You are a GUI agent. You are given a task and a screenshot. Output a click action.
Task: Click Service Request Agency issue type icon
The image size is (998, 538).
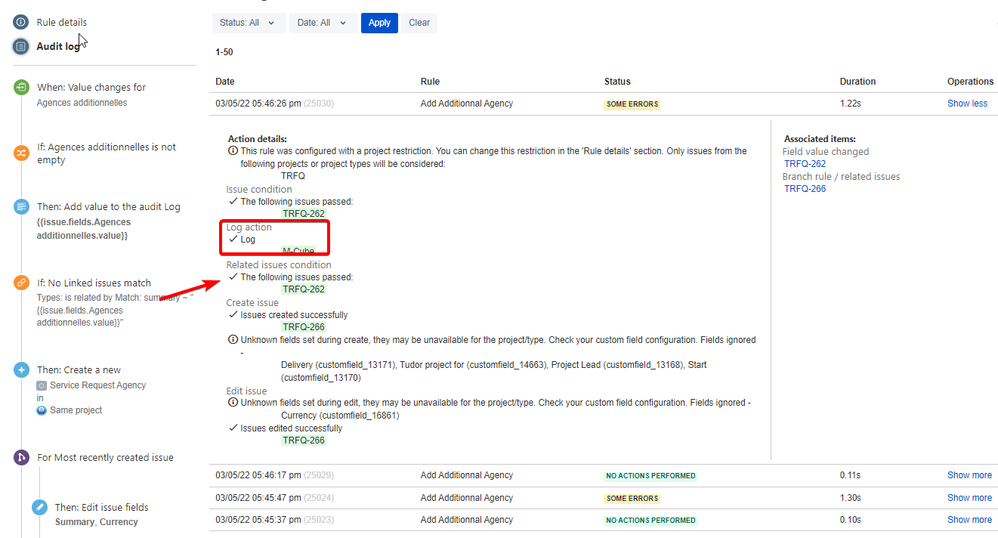[41, 386]
